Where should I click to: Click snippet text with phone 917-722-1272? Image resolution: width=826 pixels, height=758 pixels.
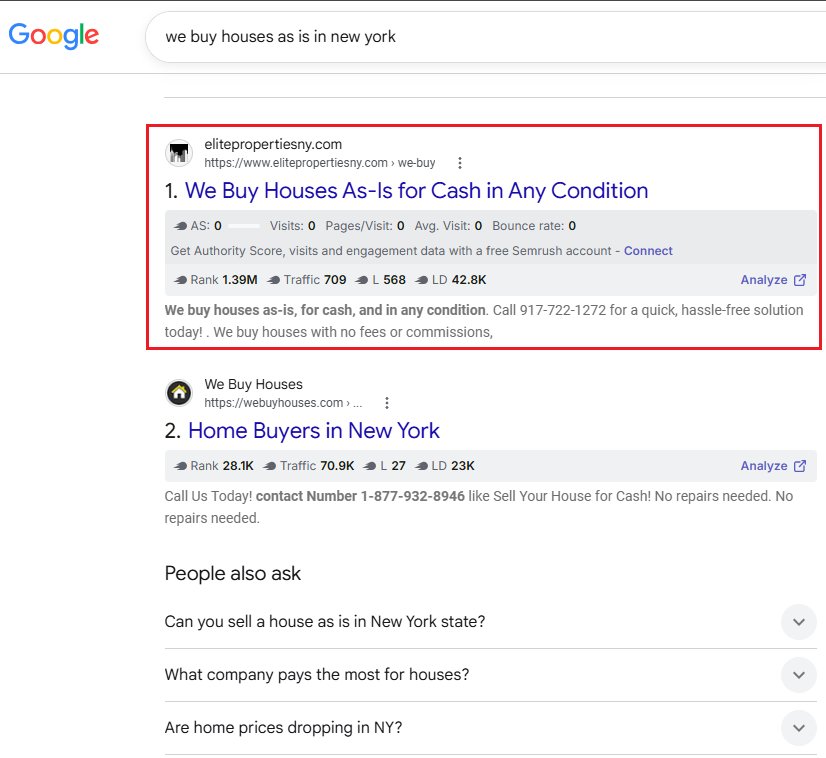tap(484, 321)
